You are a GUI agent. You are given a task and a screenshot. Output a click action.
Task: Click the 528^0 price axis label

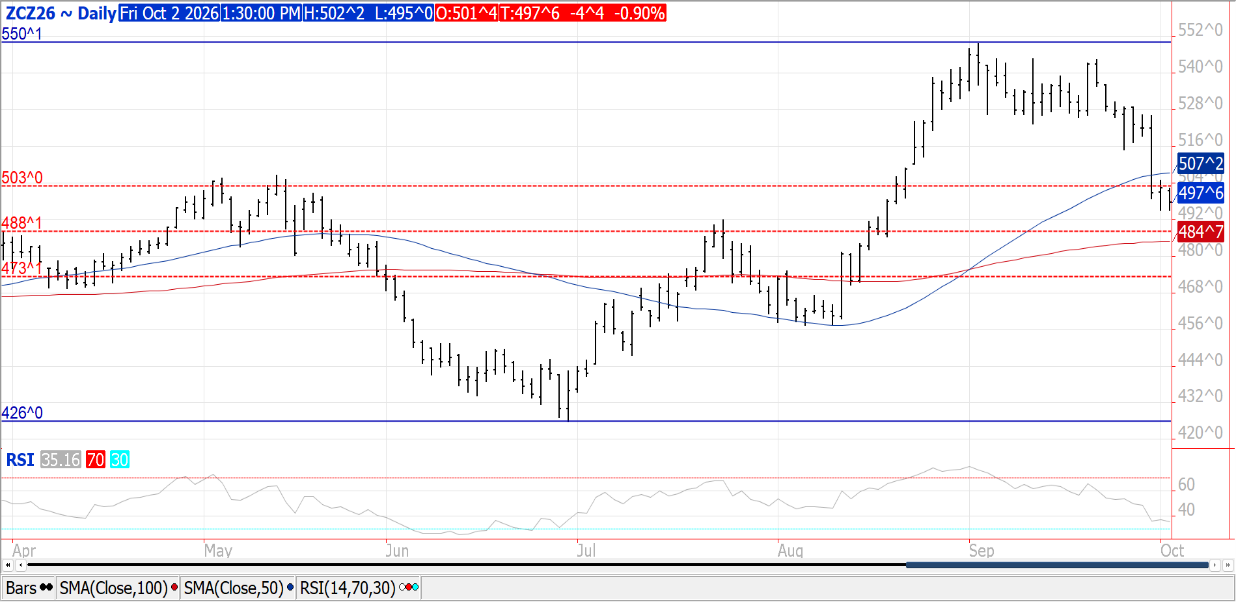tap(1202, 104)
